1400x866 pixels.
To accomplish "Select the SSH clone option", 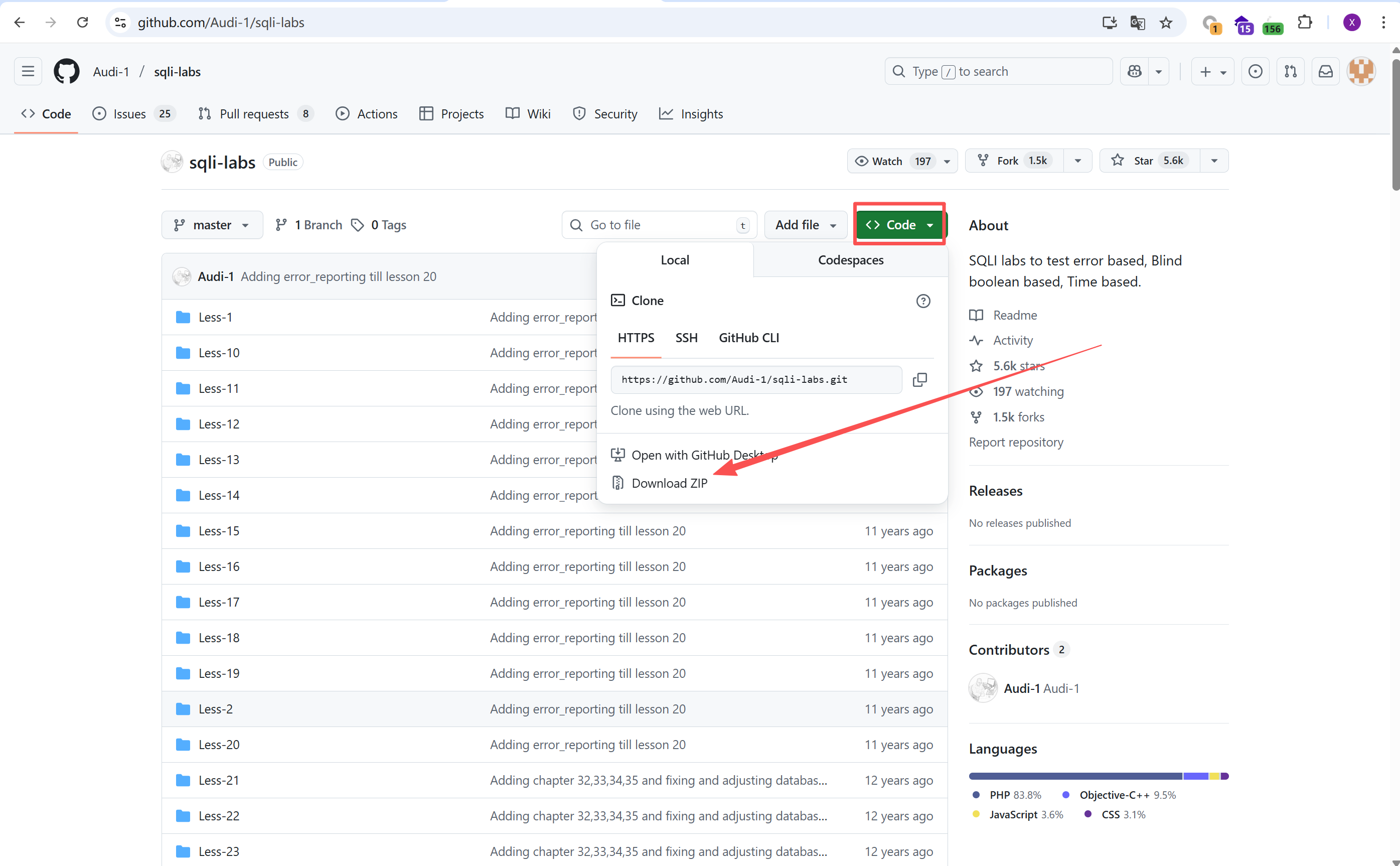I will click(x=686, y=338).
